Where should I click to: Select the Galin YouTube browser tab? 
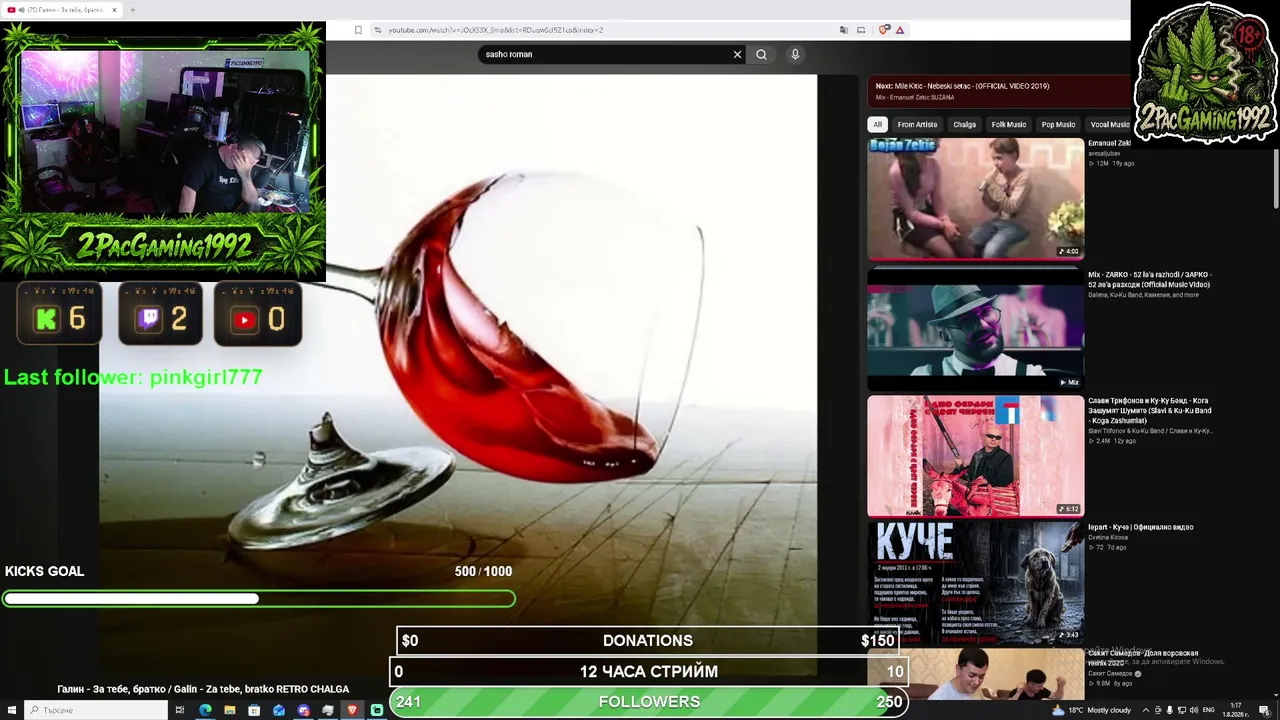coord(62,10)
